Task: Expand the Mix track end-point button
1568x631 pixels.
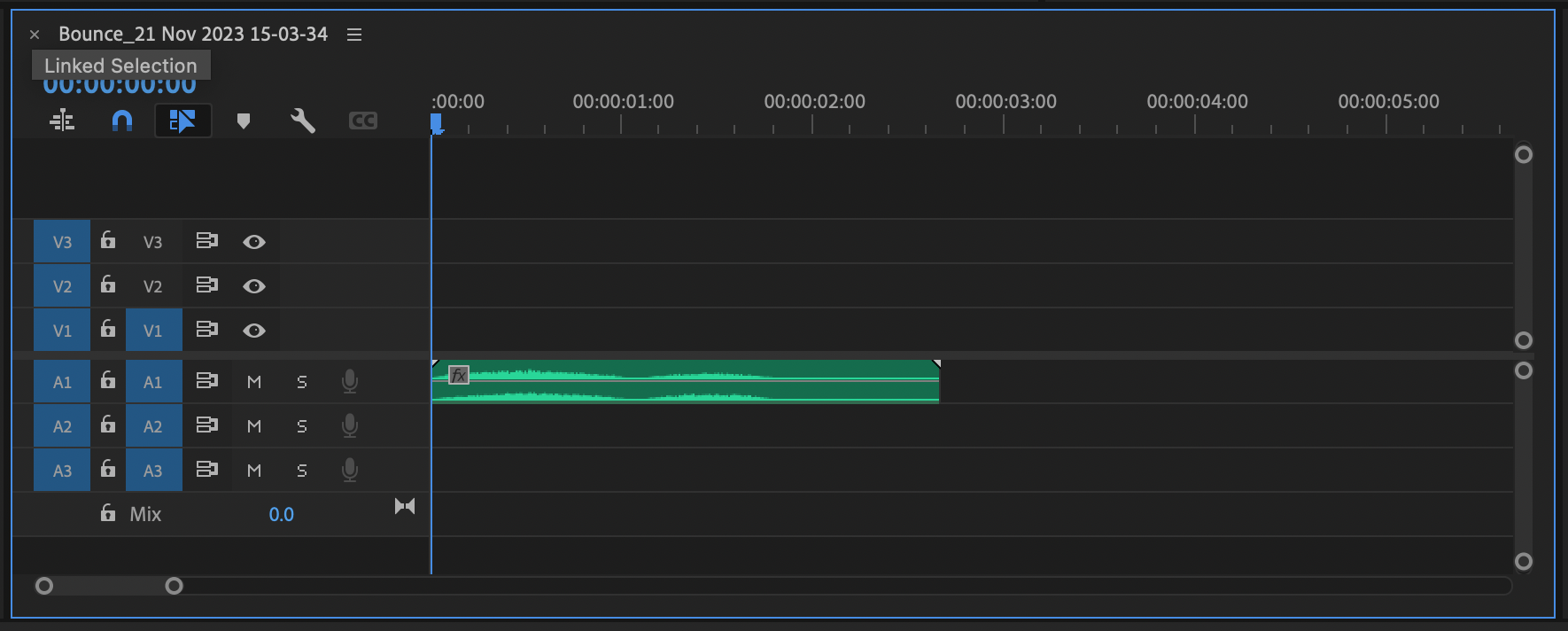Action: (x=405, y=506)
